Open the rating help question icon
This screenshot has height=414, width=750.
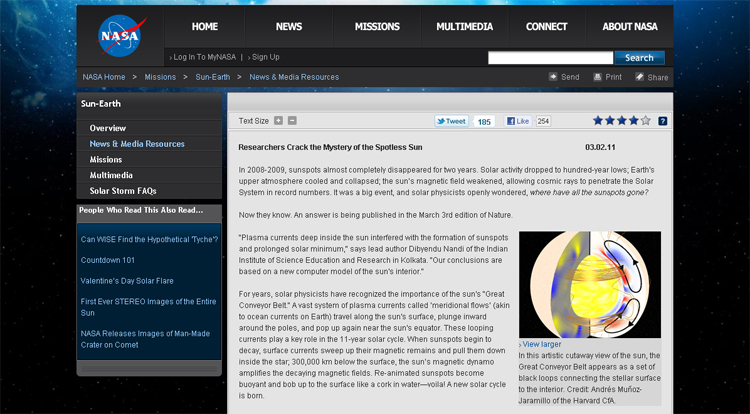click(662, 121)
